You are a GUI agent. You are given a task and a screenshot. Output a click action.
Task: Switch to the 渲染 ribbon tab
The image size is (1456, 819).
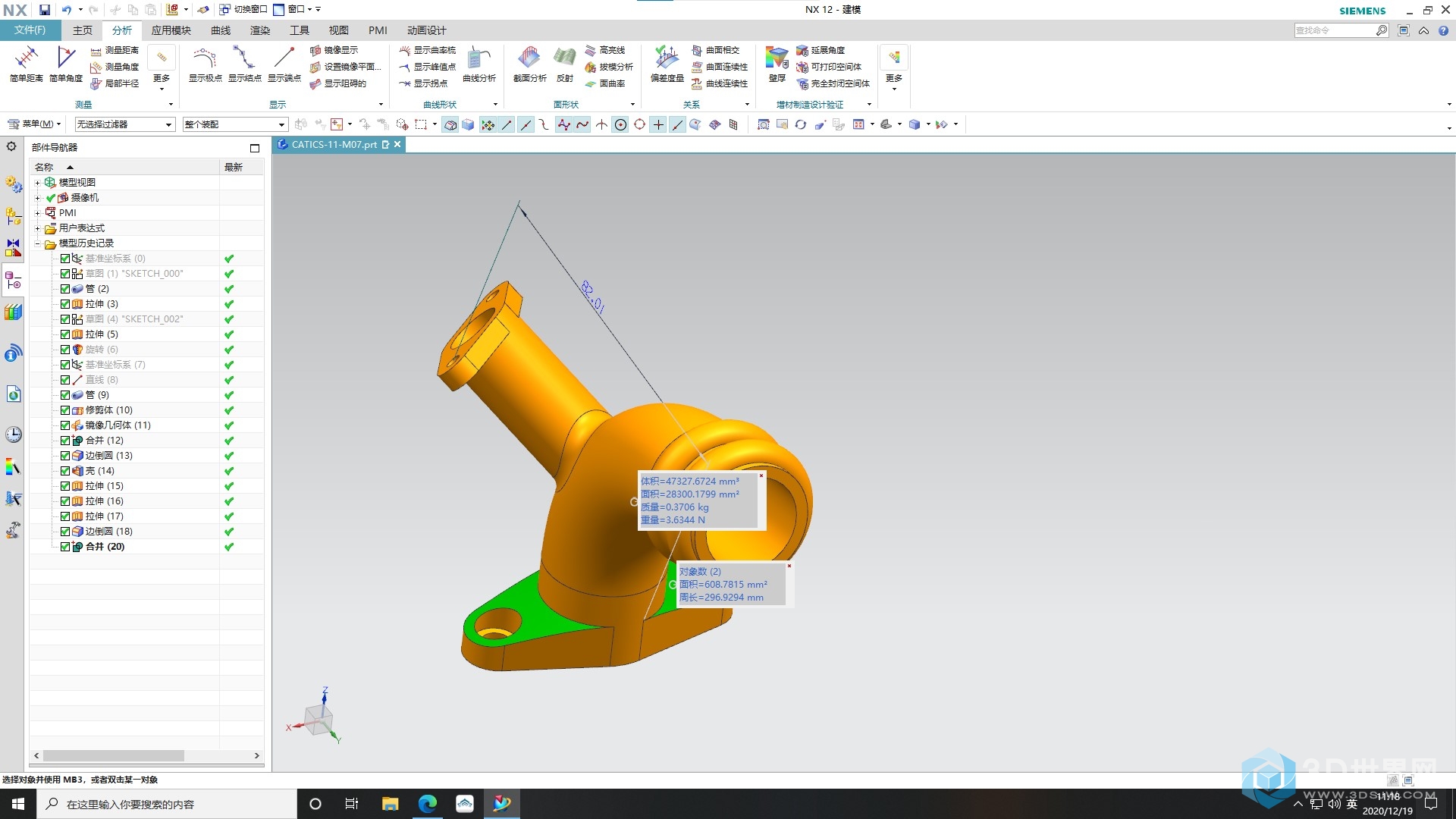(260, 30)
